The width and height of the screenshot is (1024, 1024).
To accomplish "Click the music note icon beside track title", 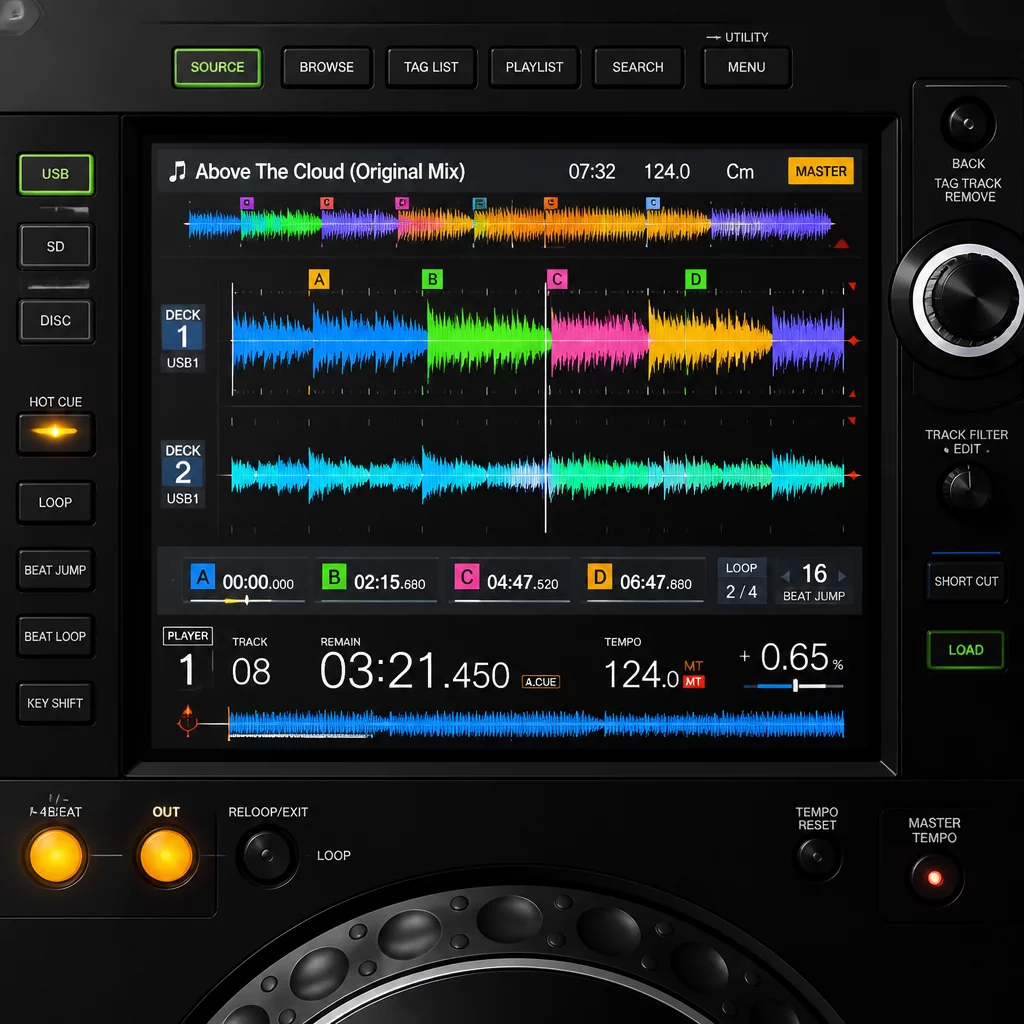I will [177, 172].
